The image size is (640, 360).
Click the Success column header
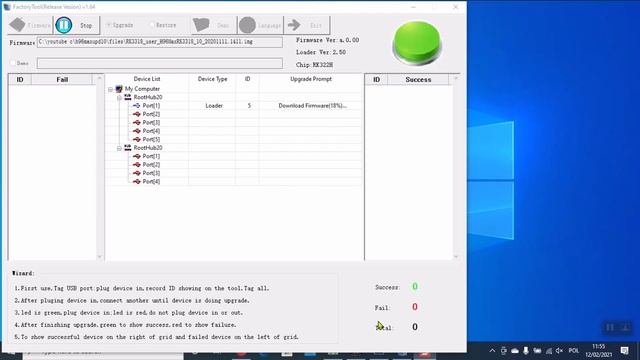tap(418, 80)
